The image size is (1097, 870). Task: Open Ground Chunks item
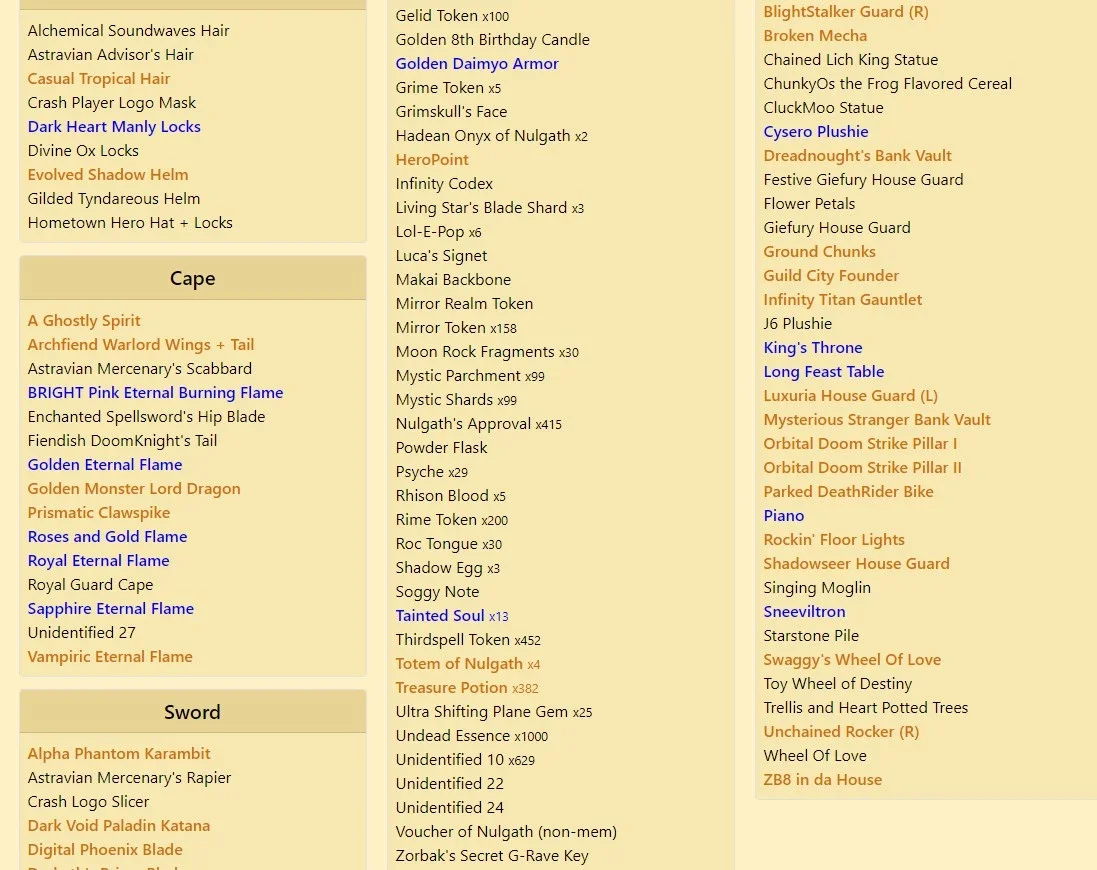click(x=819, y=252)
